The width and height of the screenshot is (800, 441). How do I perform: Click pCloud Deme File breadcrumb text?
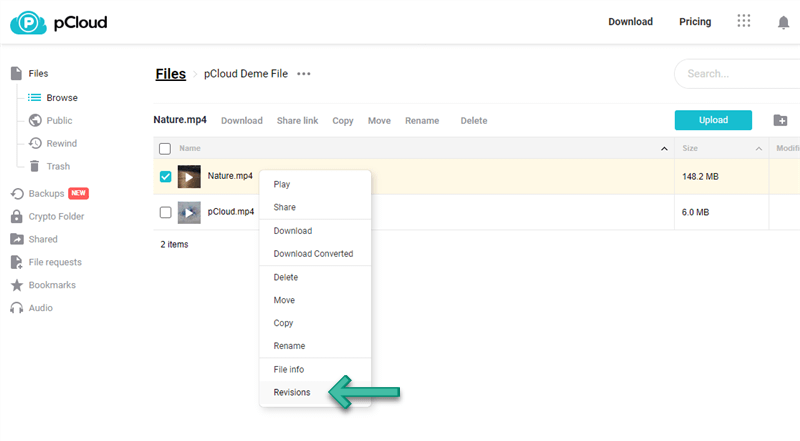[246, 74]
